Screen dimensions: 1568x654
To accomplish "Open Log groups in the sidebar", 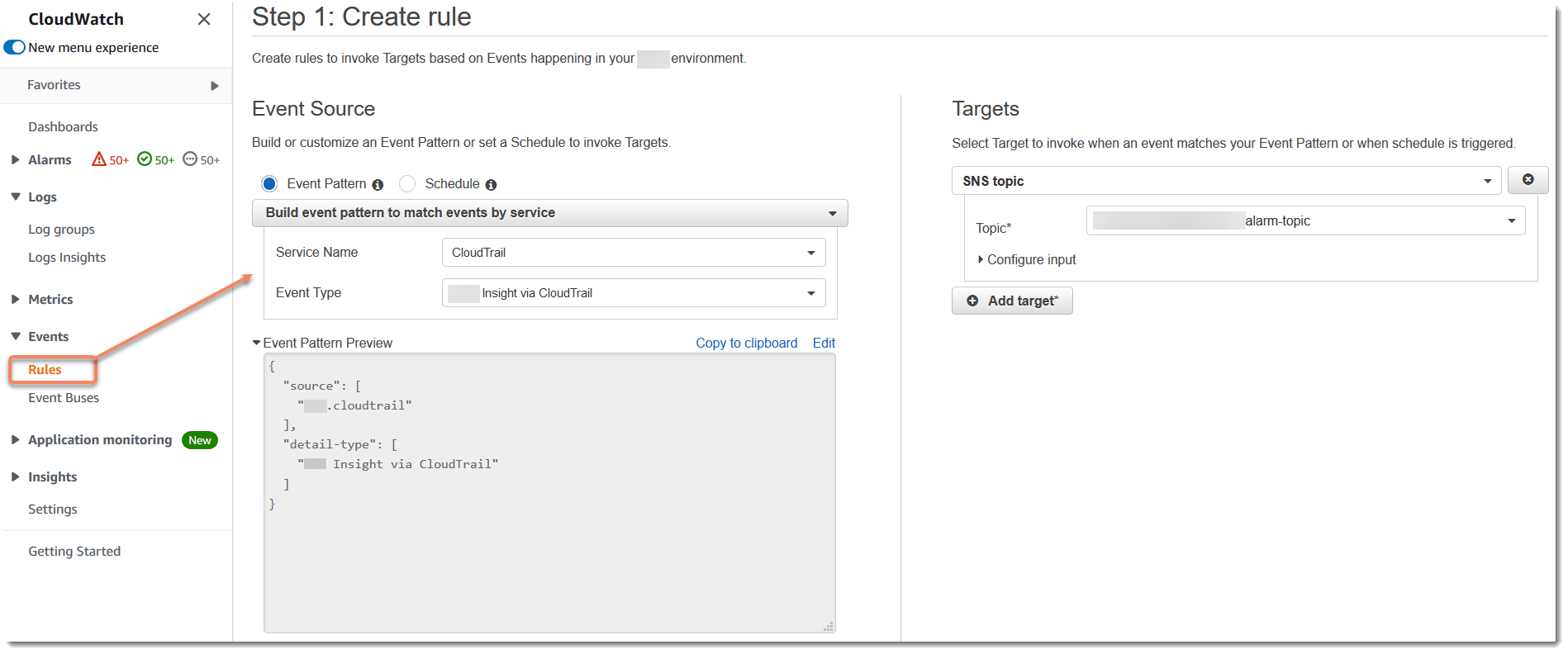I will pyautogui.click(x=61, y=230).
